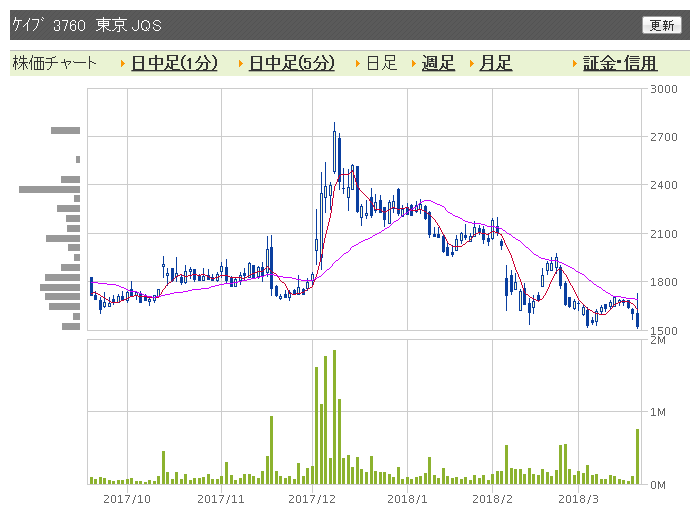Click orange arrow beside 日中足(1分)

pyautogui.click(x=123, y=64)
